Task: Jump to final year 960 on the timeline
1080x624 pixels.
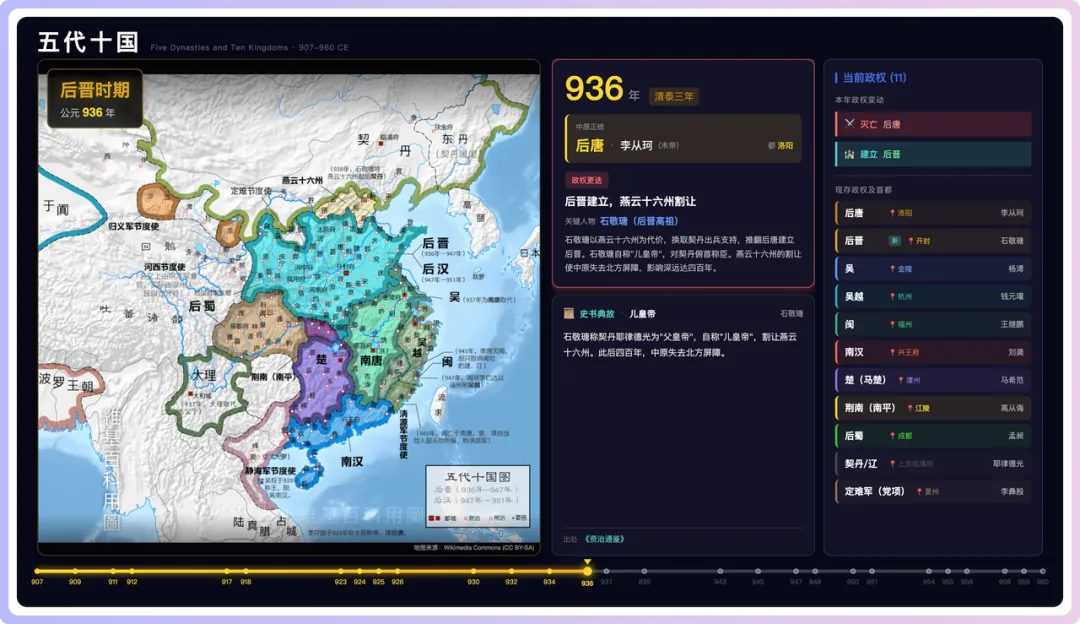Action: click(1043, 571)
